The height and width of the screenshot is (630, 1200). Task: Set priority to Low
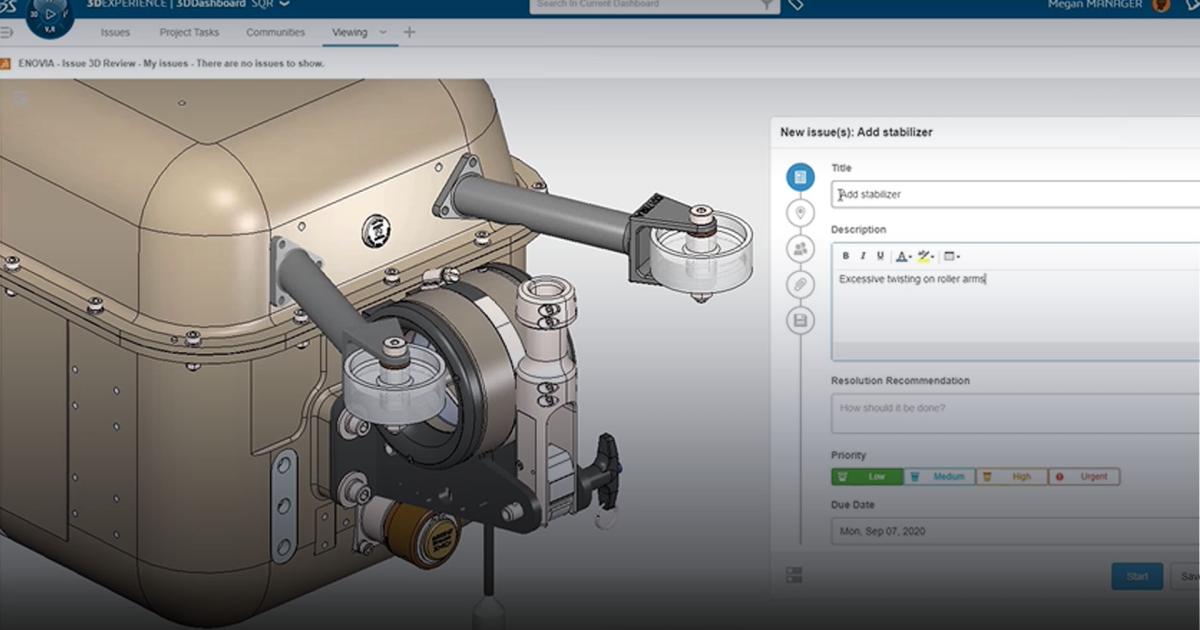(x=867, y=477)
